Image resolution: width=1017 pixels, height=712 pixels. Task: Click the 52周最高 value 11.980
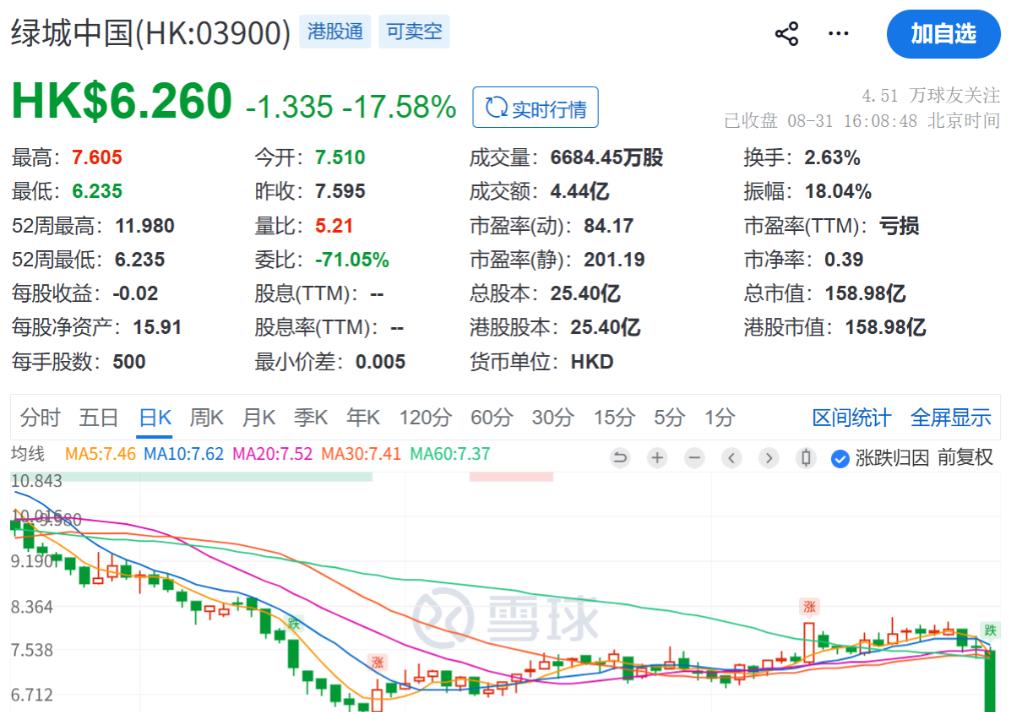click(x=145, y=226)
